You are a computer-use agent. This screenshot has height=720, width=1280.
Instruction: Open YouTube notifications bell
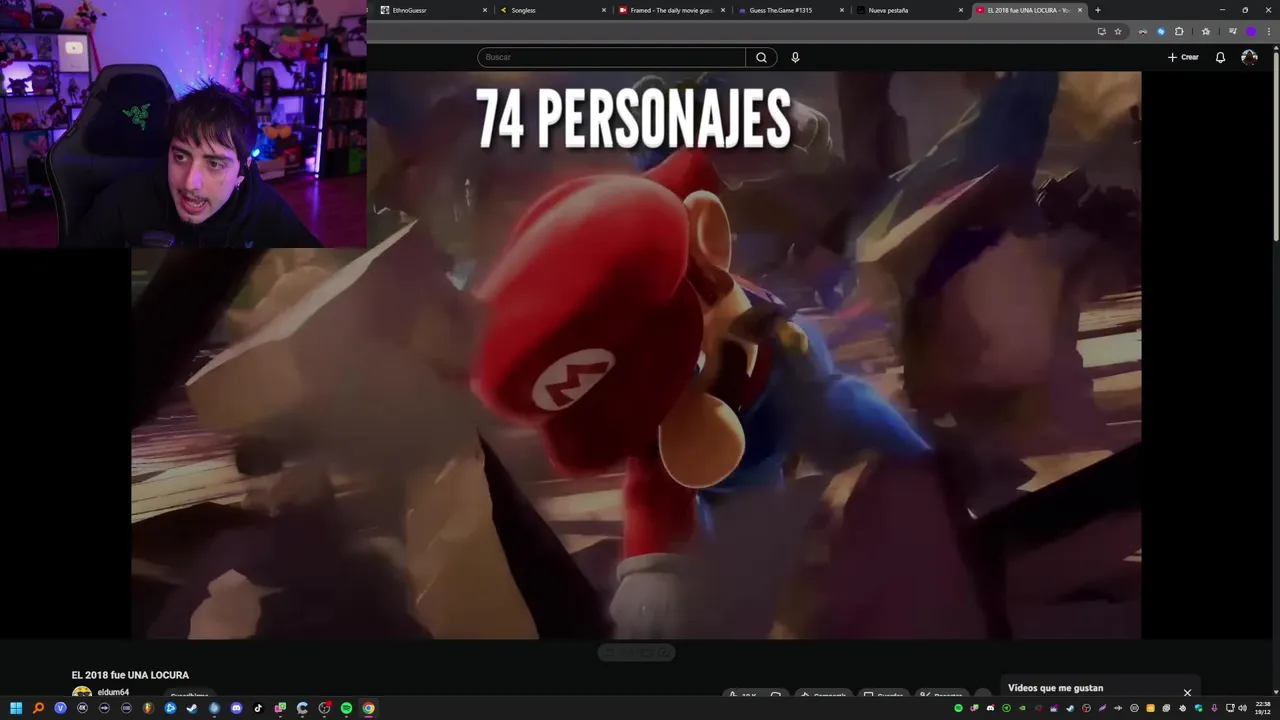(1220, 57)
